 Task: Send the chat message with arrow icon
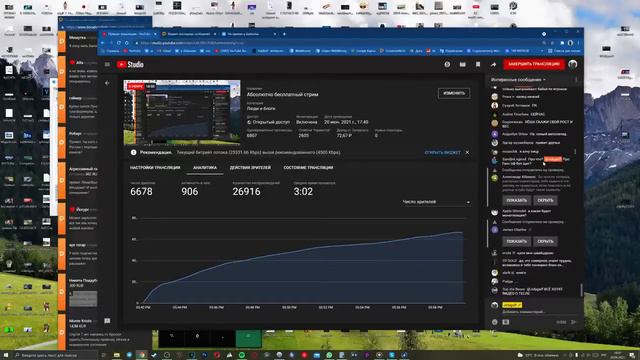[573, 322]
